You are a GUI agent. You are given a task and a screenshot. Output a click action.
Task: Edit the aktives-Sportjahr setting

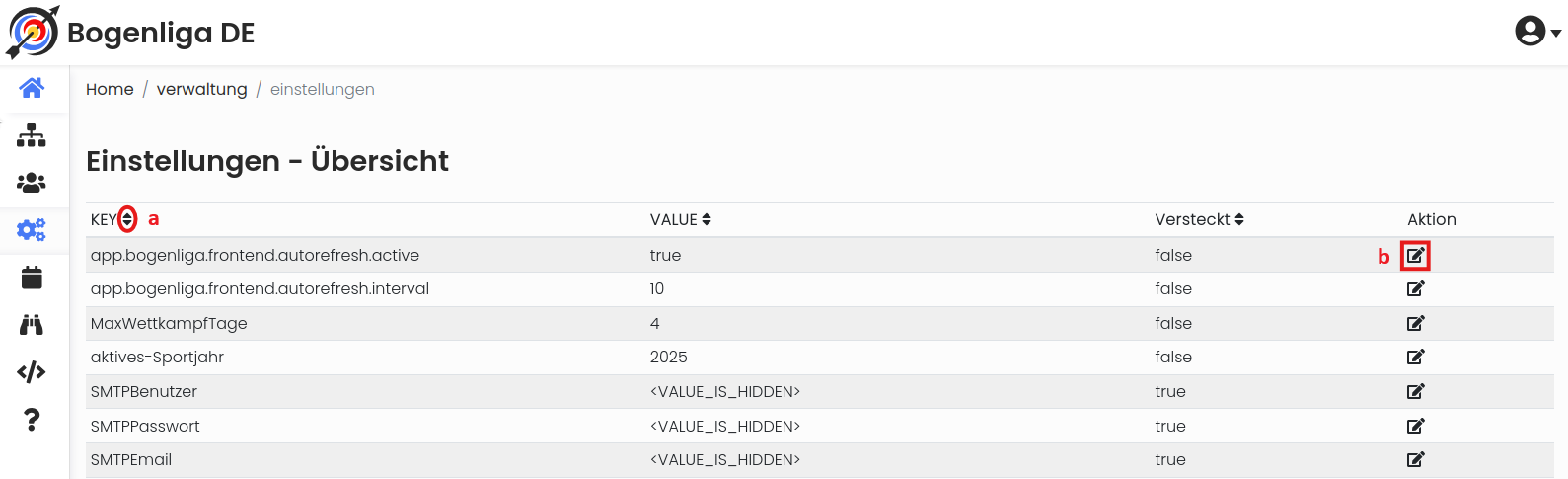[1416, 358]
